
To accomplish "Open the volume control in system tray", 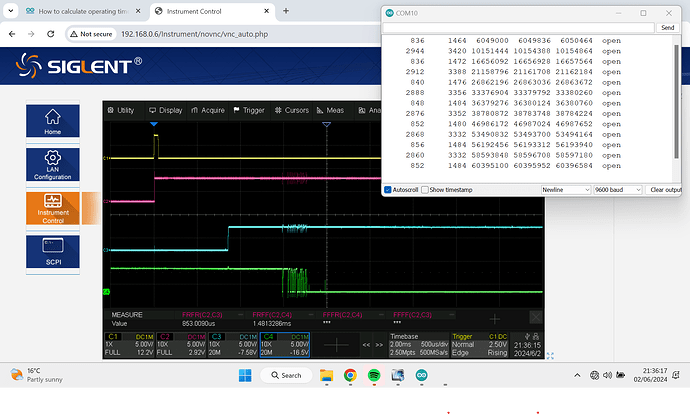I will 607,375.
